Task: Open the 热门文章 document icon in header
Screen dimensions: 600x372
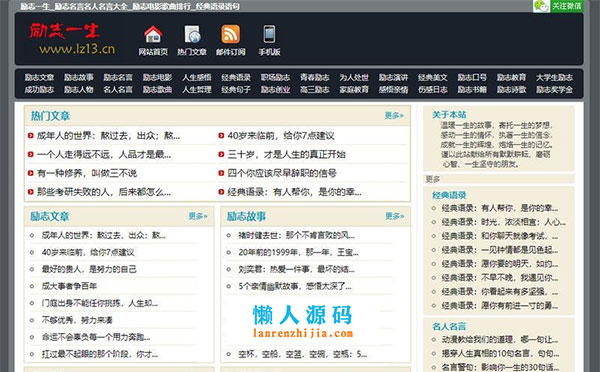Action: [x=192, y=34]
